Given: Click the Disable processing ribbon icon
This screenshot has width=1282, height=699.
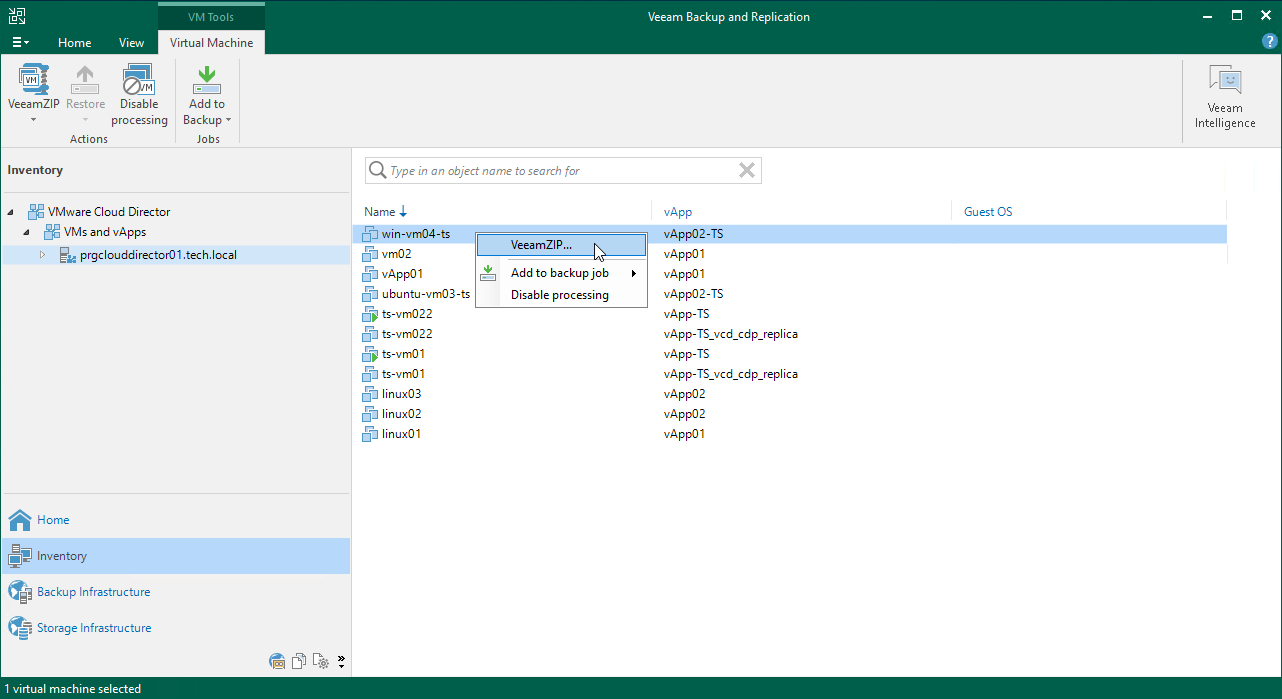Looking at the screenshot, I should (x=139, y=90).
